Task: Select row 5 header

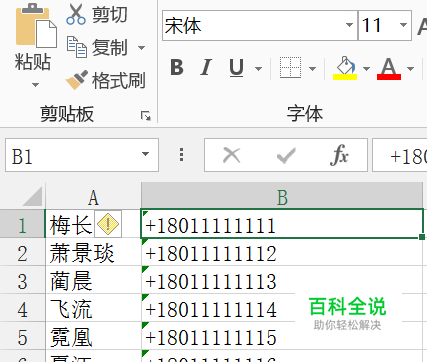Action: click(22, 336)
